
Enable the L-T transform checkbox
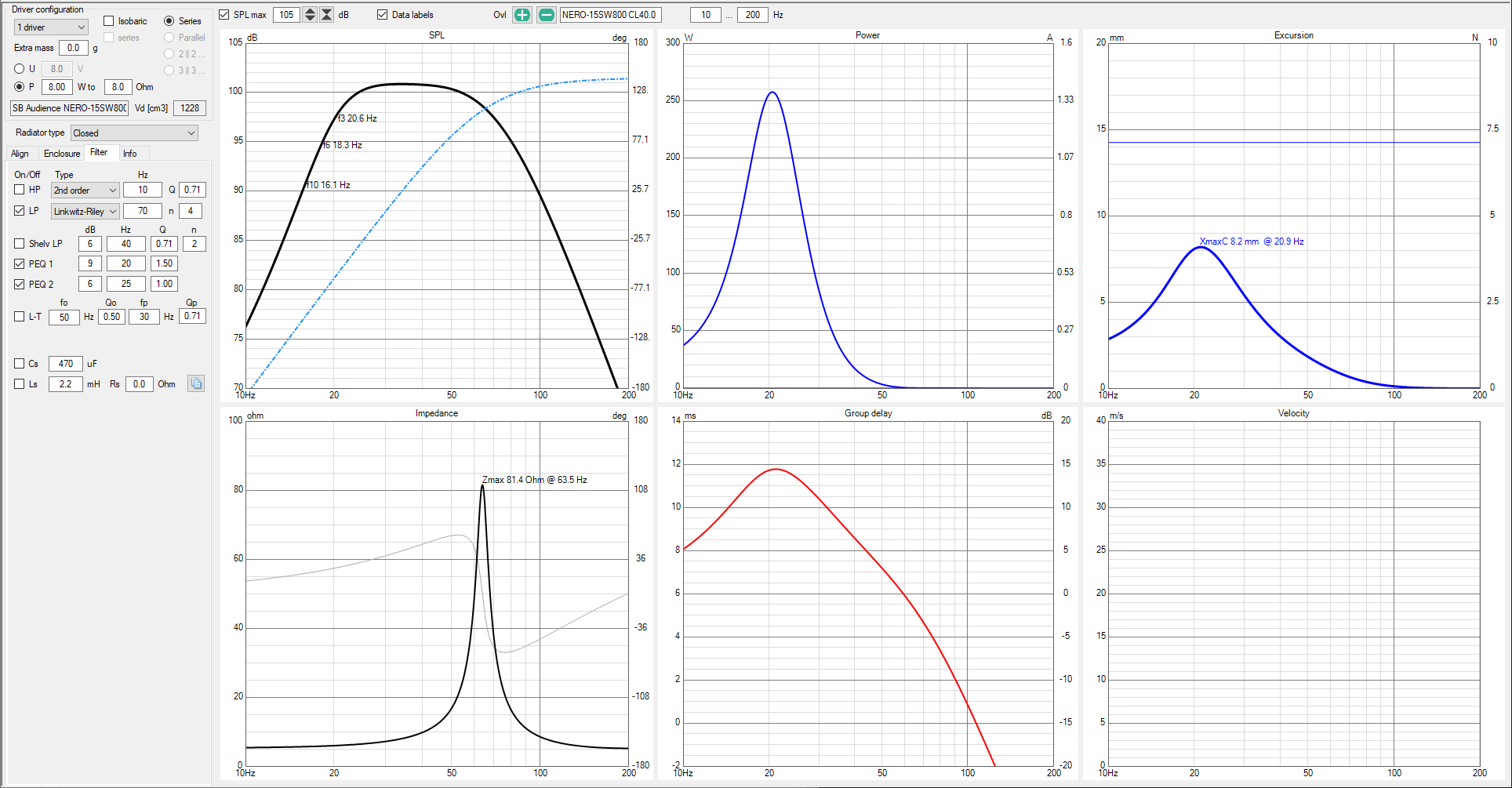(20, 317)
